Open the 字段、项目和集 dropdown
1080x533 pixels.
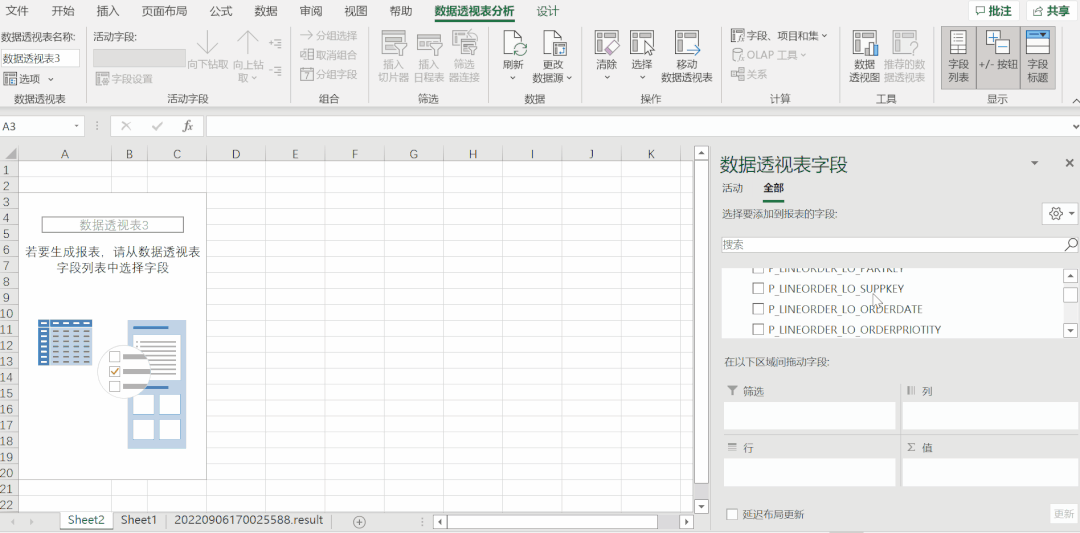pyautogui.click(x=780, y=35)
